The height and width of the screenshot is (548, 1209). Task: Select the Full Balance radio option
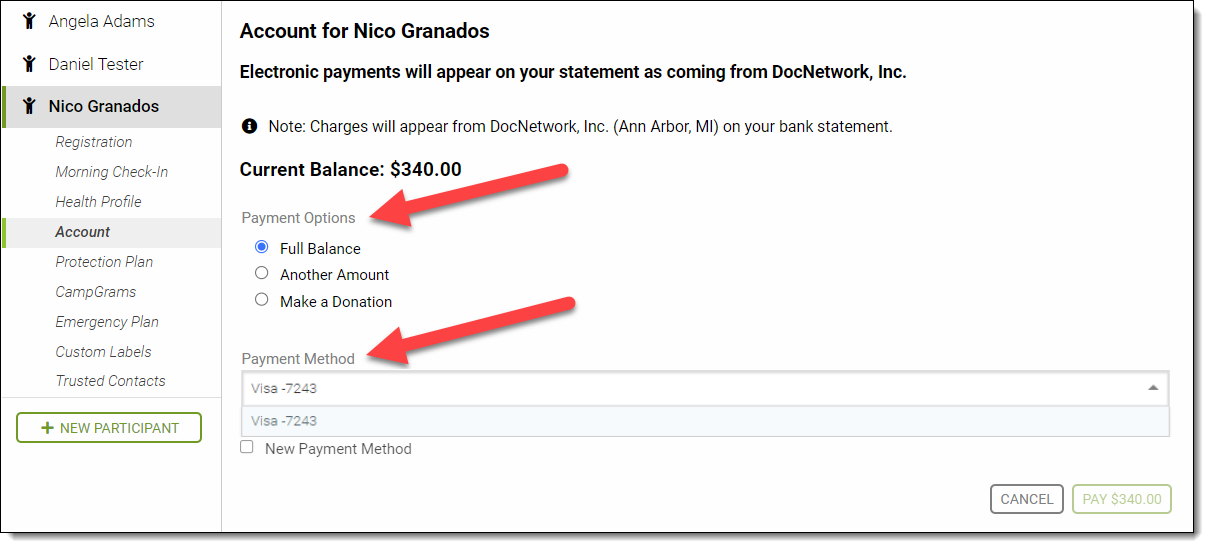[x=262, y=247]
